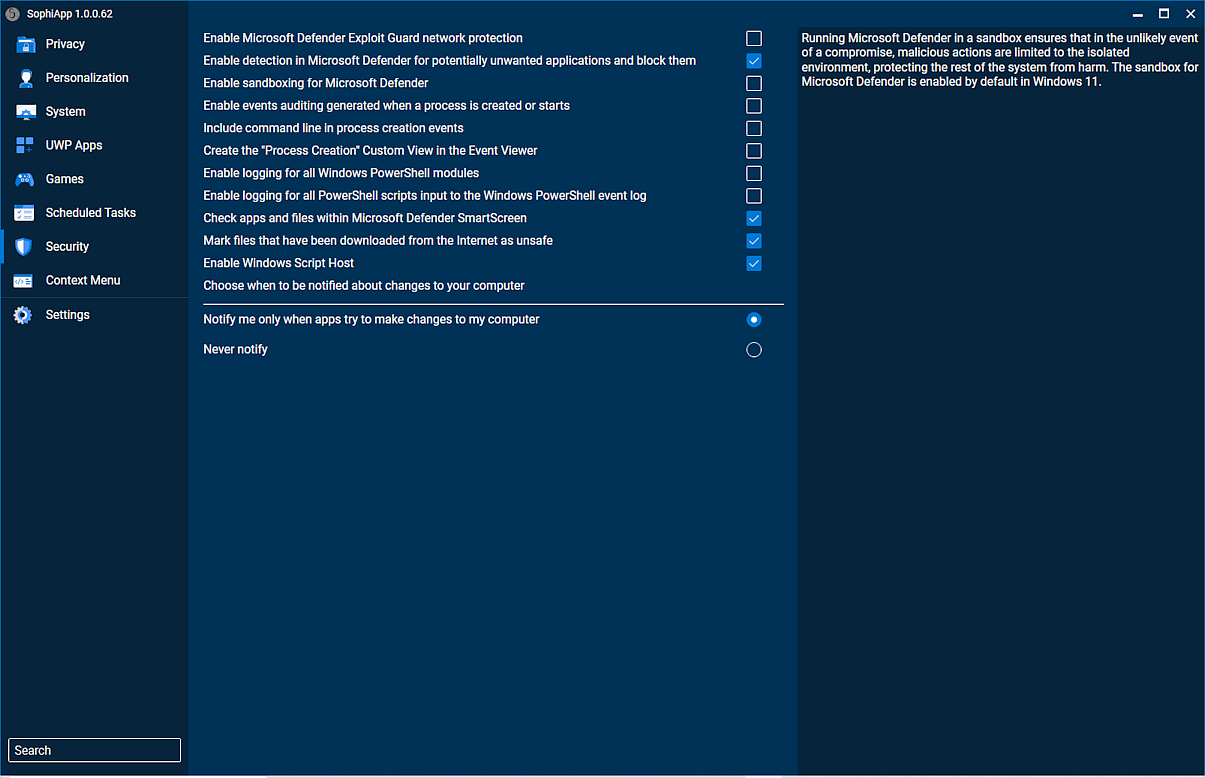
Task: Open the Personalization section
Action: tap(87, 78)
